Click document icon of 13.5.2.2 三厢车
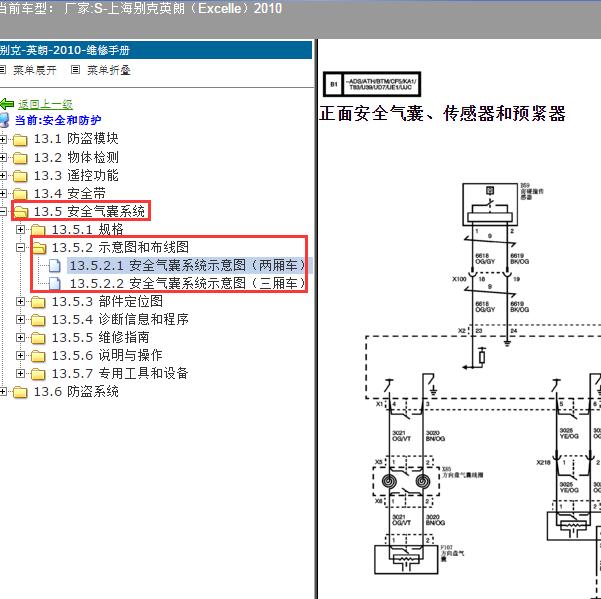Screen dimensions: 601x599 [55, 284]
